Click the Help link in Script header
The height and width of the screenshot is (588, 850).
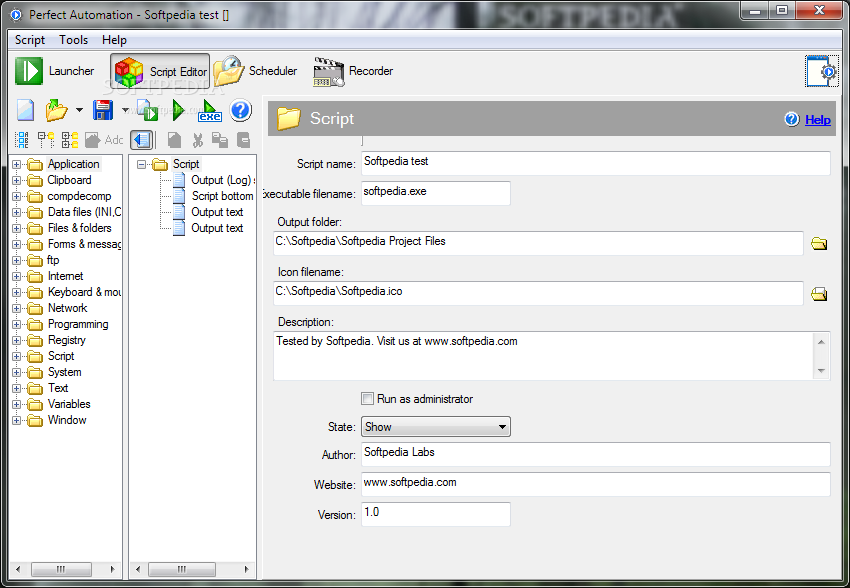(x=817, y=120)
